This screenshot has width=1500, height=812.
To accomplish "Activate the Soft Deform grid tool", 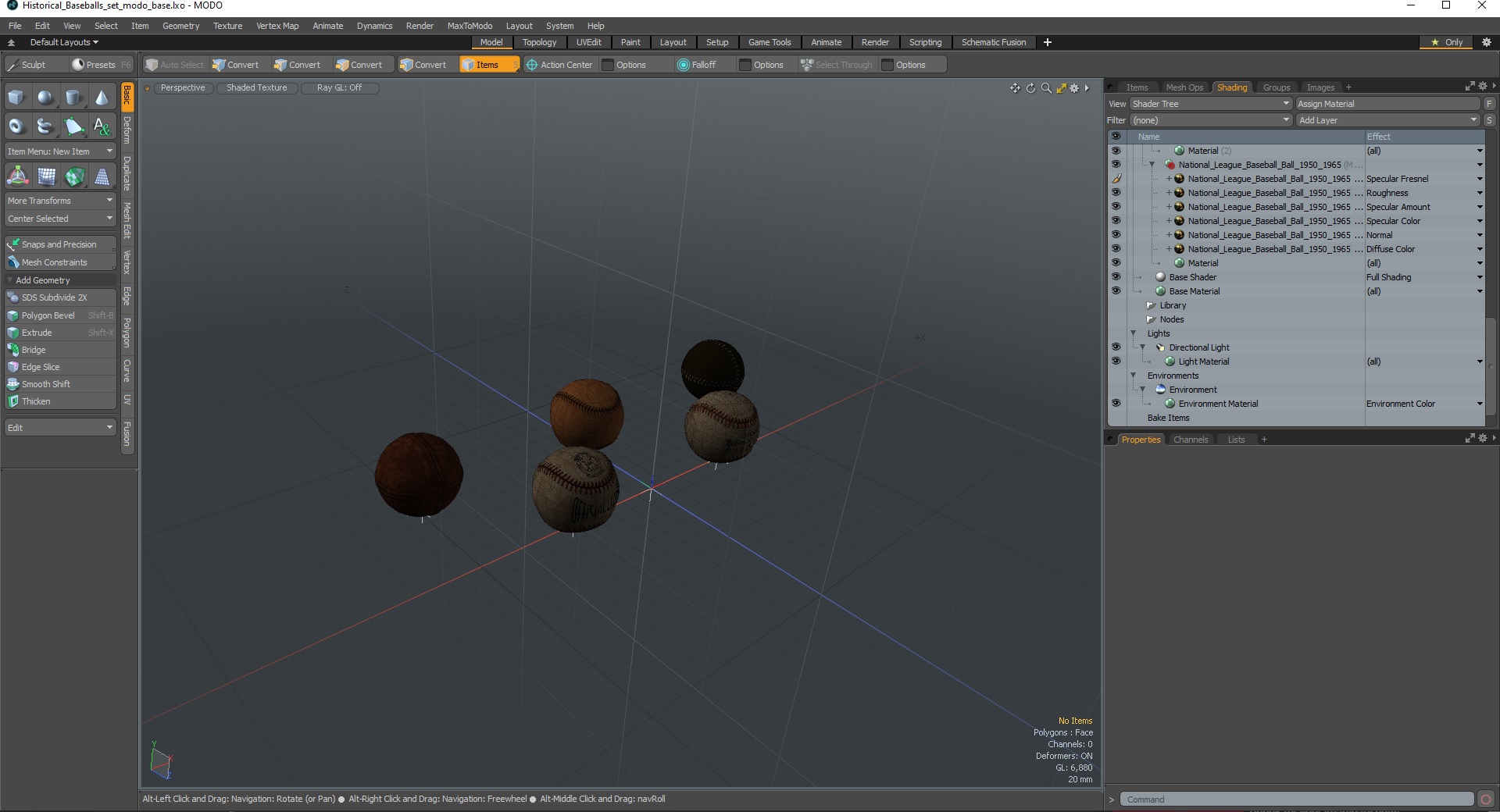I will pyautogui.click(x=46, y=176).
